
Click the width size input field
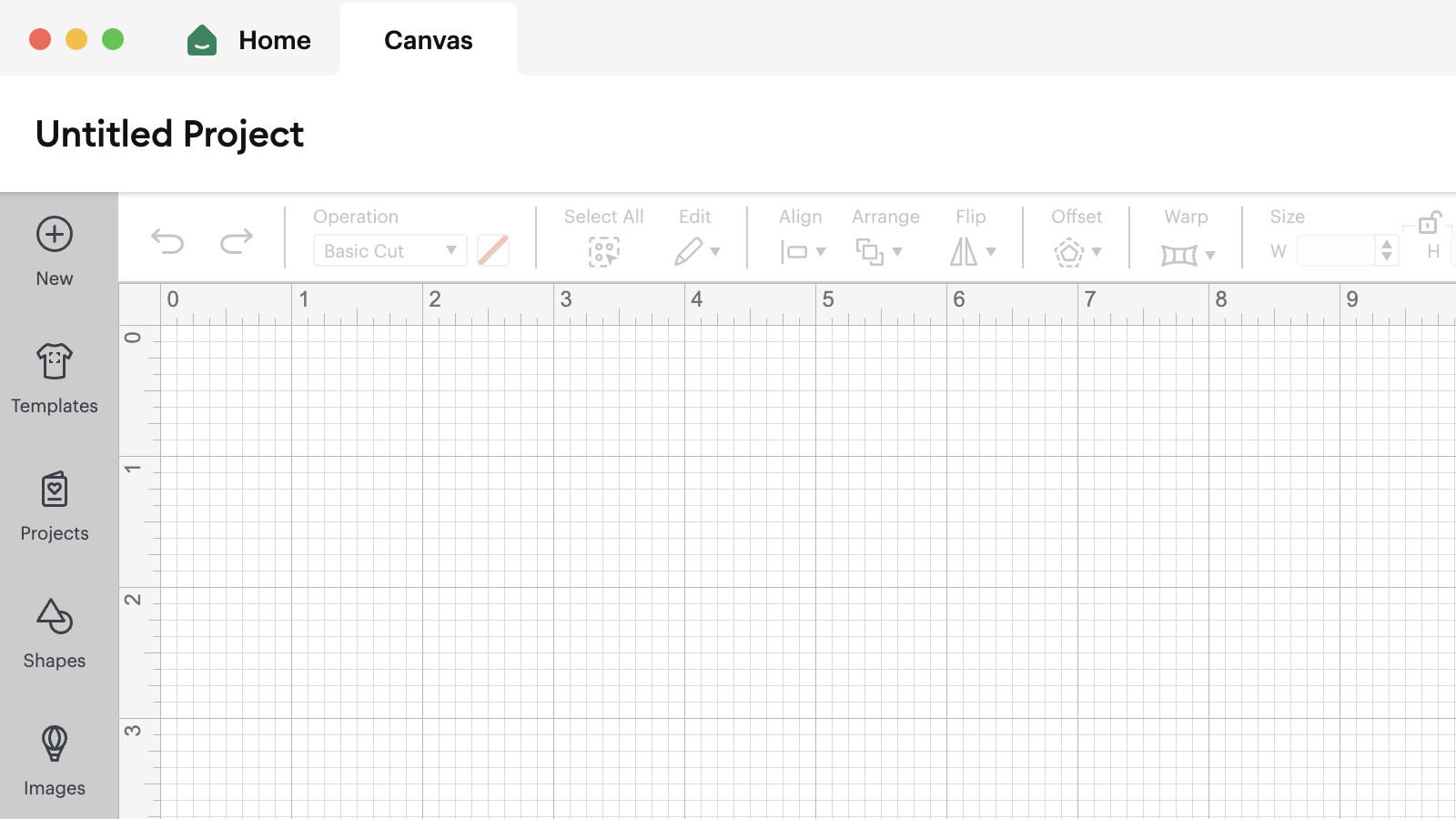tap(1336, 250)
